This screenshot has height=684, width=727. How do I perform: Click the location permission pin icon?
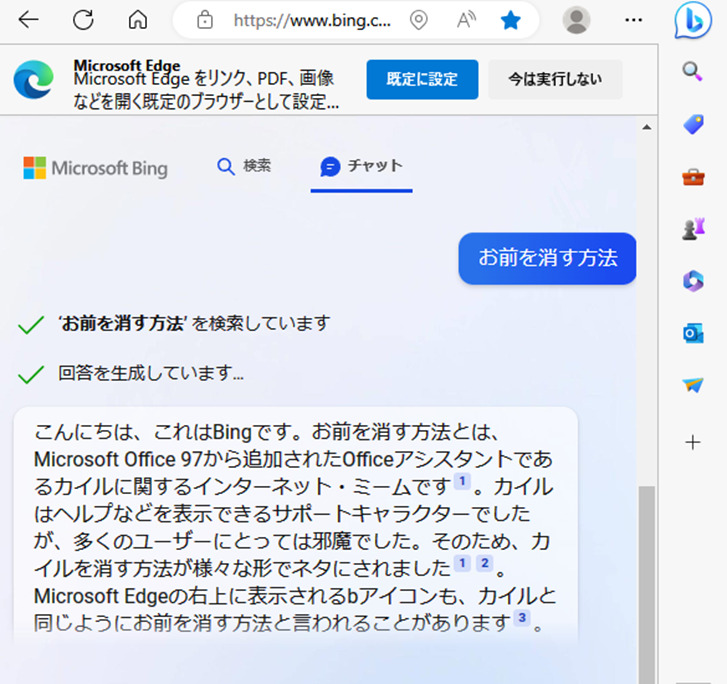click(418, 20)
